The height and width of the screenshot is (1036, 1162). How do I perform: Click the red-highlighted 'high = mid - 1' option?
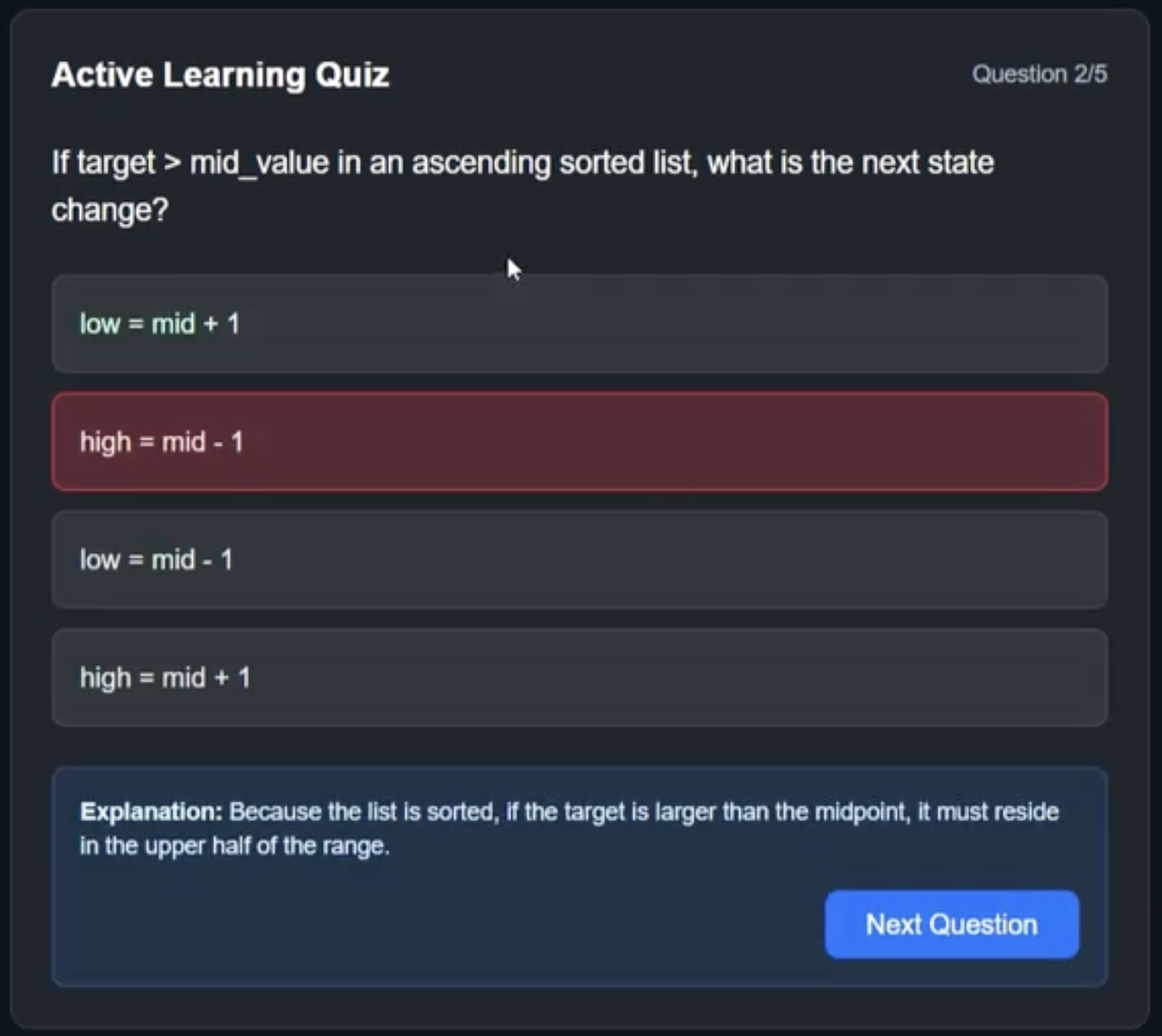pos(579,442)
